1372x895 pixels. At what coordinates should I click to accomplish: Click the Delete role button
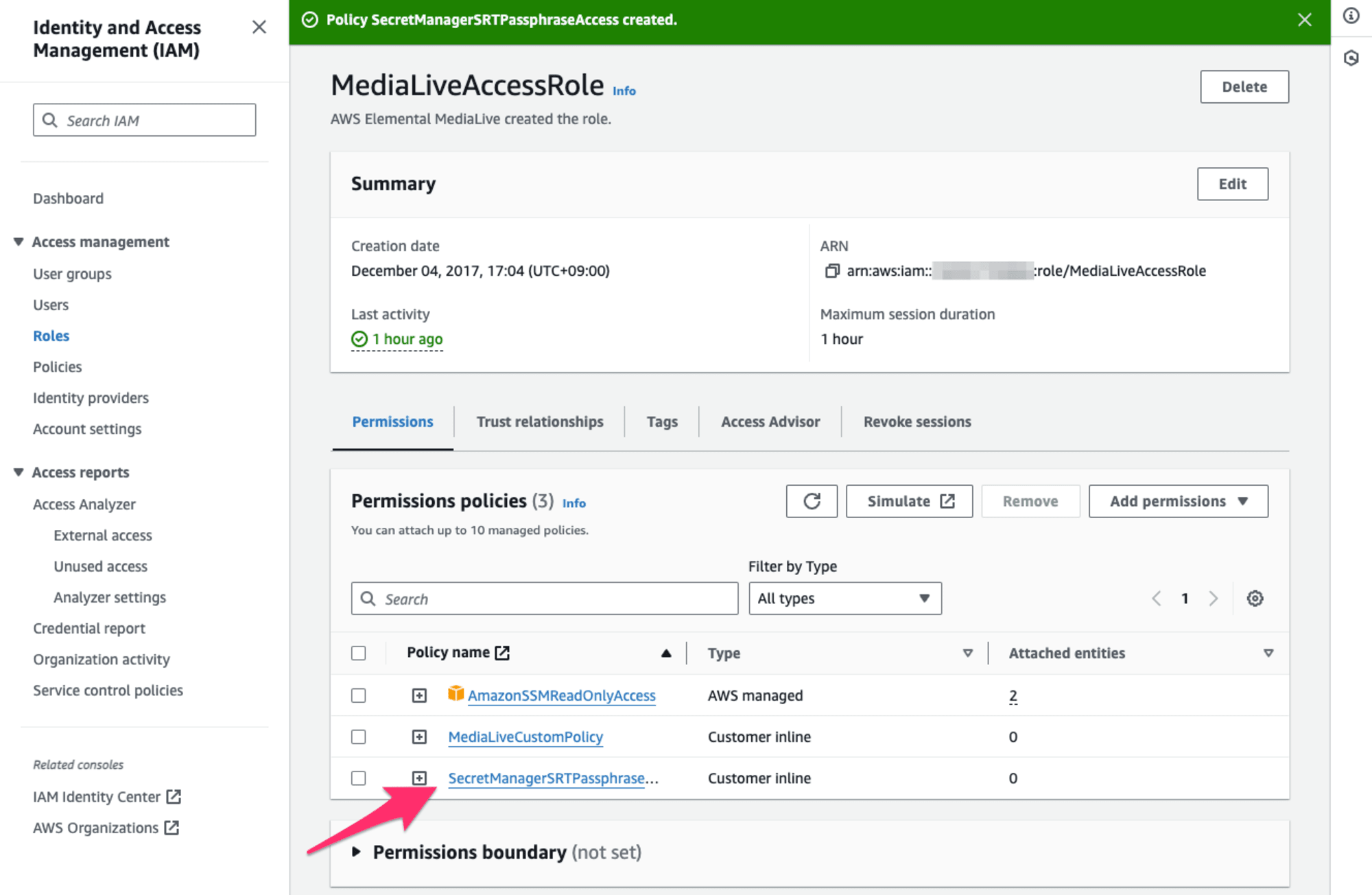1244,86
